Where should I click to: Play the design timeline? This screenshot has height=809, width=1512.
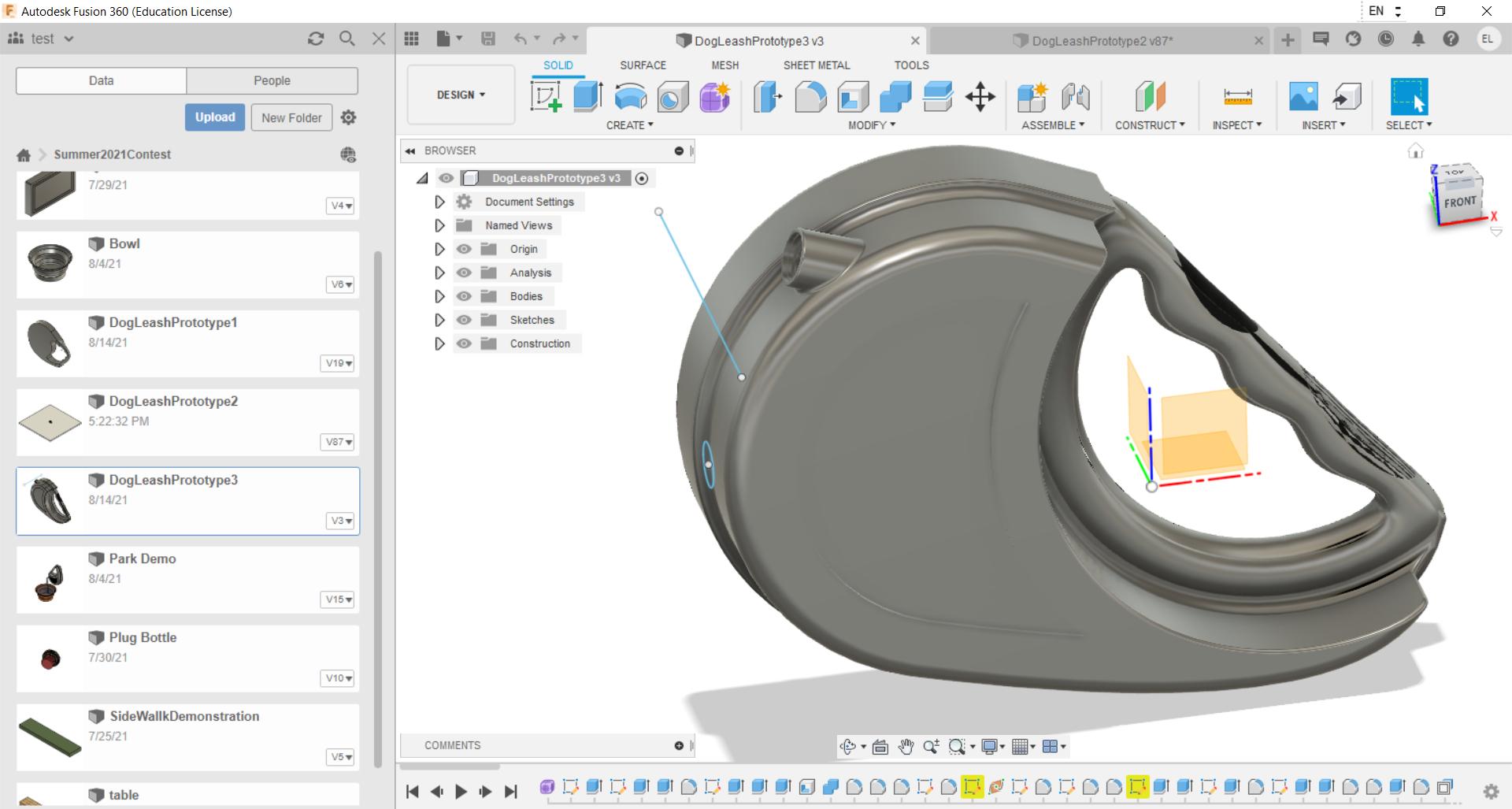(x=461, y=792)
